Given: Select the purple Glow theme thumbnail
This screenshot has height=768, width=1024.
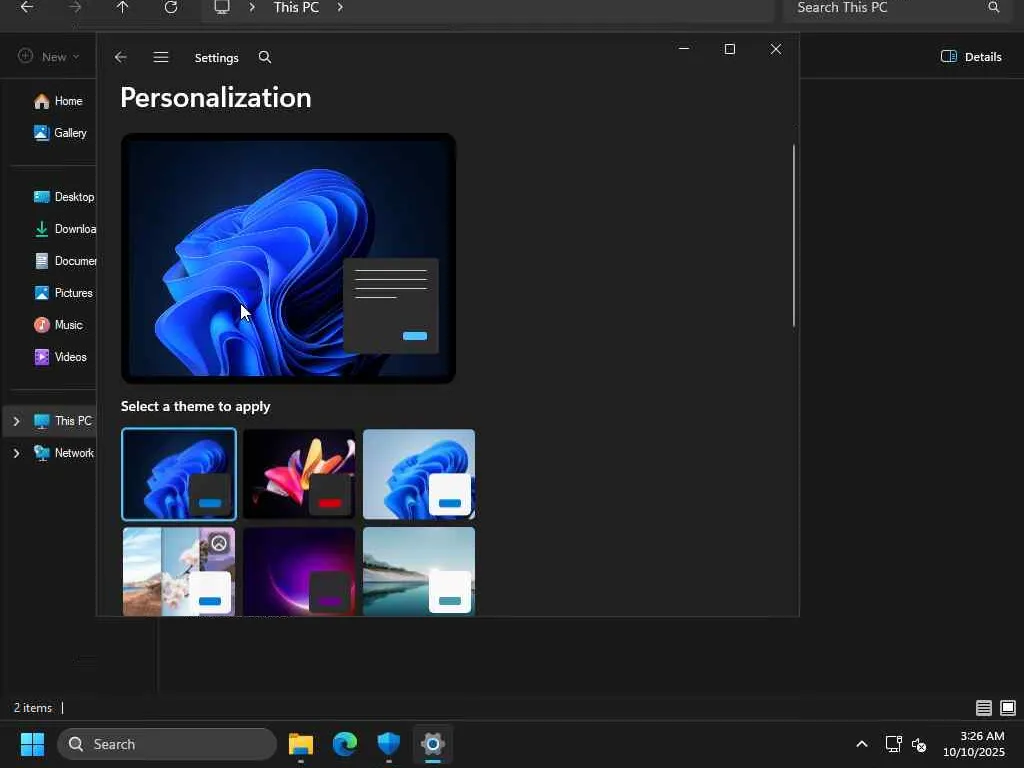Looking at the screenshot, I should (x=298, y=571).
